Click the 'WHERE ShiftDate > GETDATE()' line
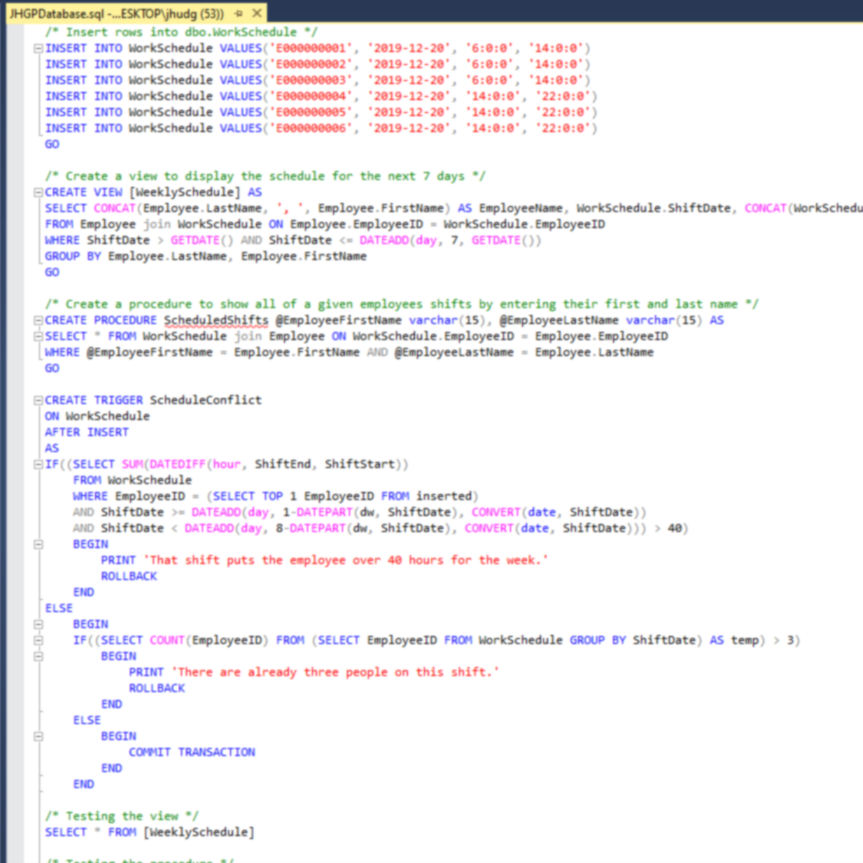This screenshot has height=863, width=863. pos(293,240)
